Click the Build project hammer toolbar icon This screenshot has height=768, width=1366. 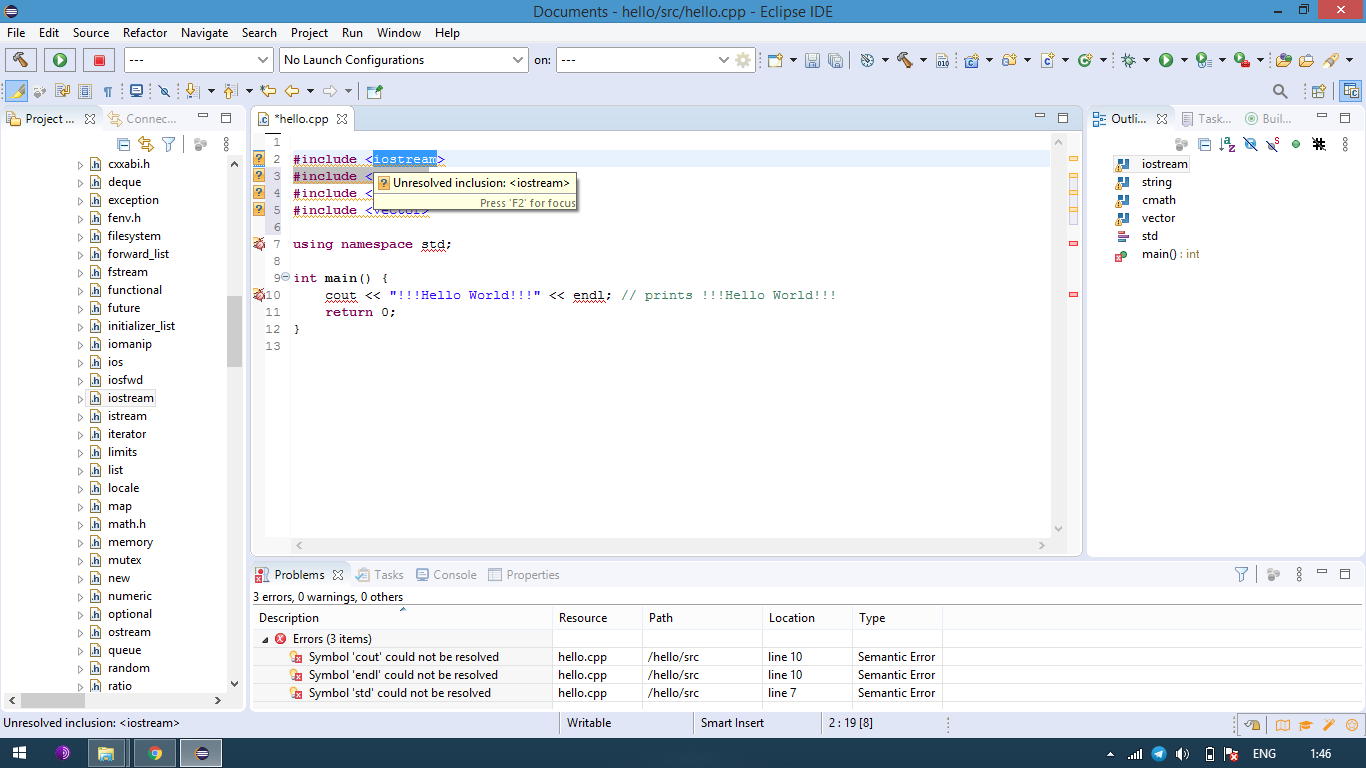click(x=905, y=60)
